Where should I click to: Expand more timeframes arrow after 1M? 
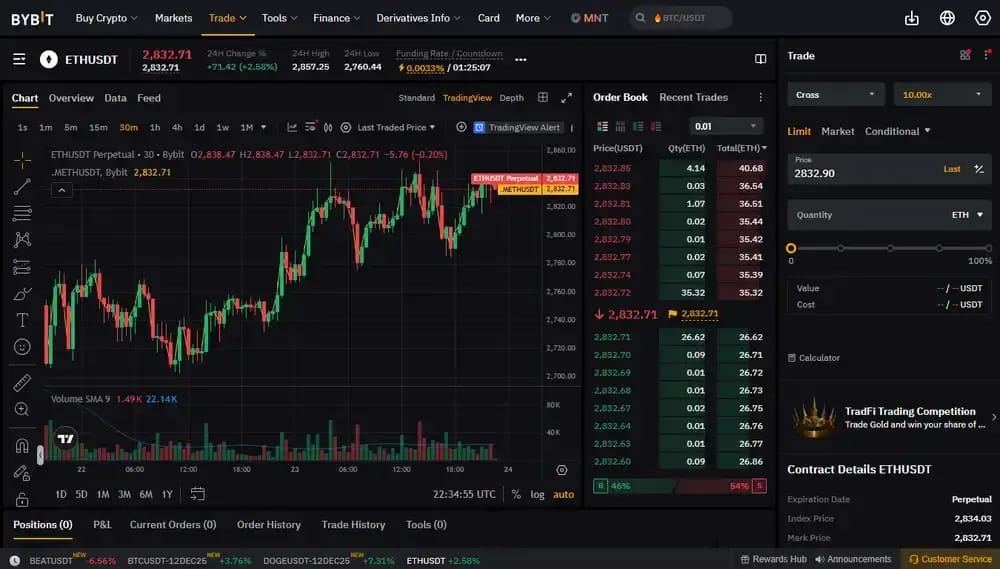[x=263, y=127]
